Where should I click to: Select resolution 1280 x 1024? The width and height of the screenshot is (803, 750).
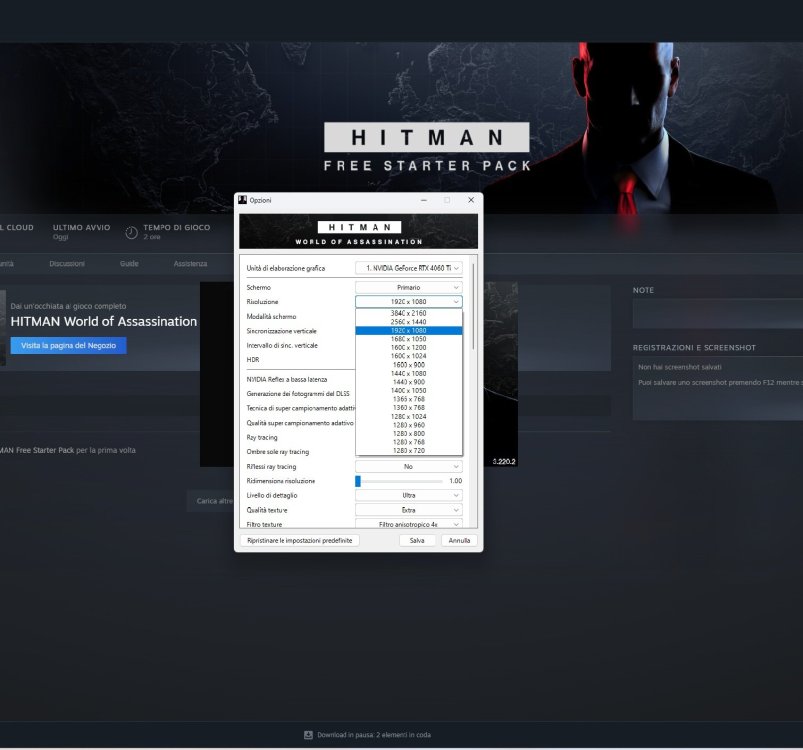(409, 416)
